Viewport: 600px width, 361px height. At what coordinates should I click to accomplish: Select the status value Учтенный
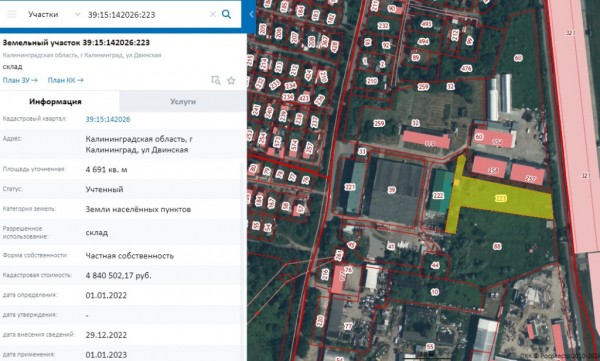point(104,189)
